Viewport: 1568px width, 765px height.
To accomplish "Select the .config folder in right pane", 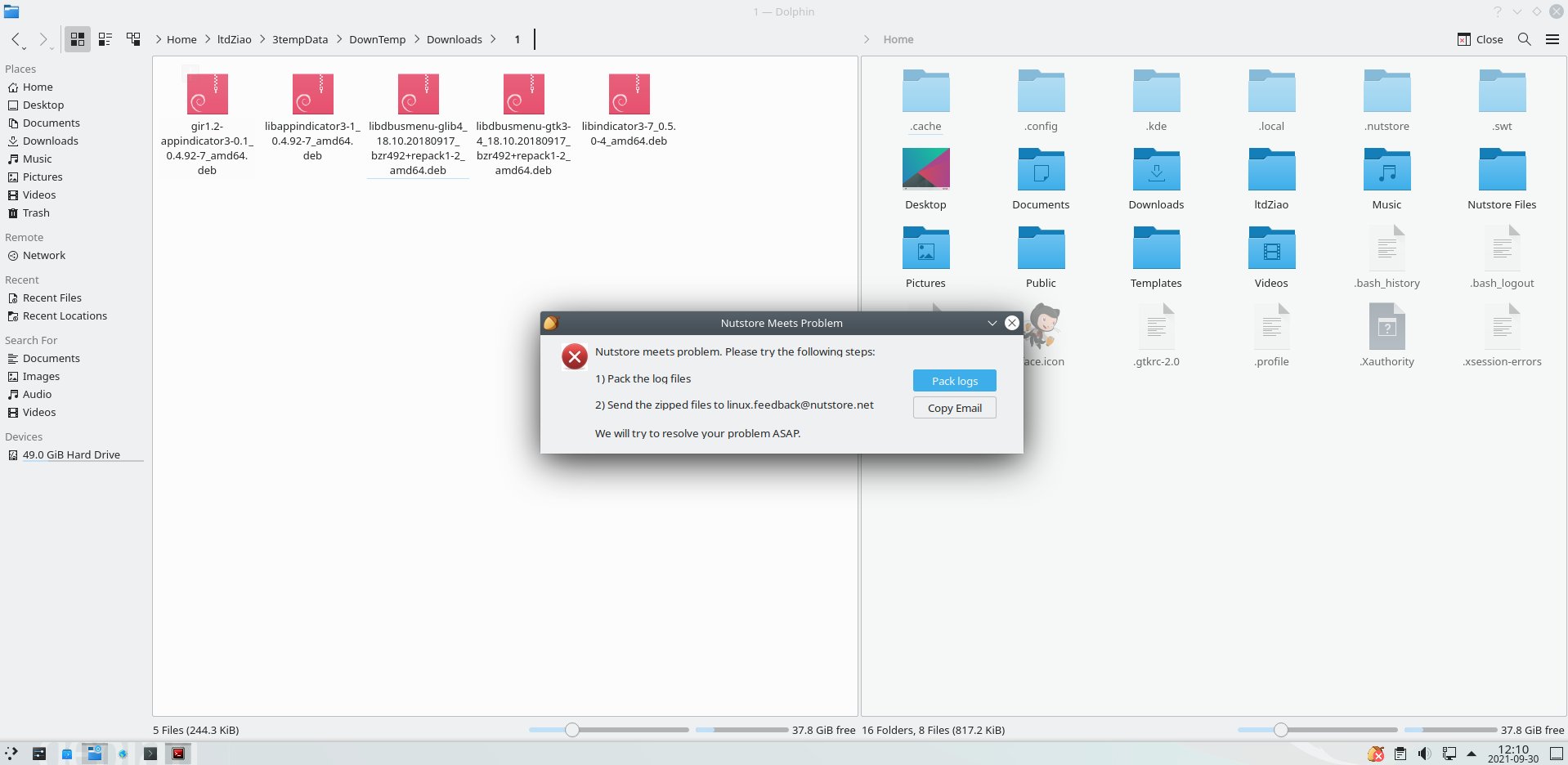I will point(1041,101).
